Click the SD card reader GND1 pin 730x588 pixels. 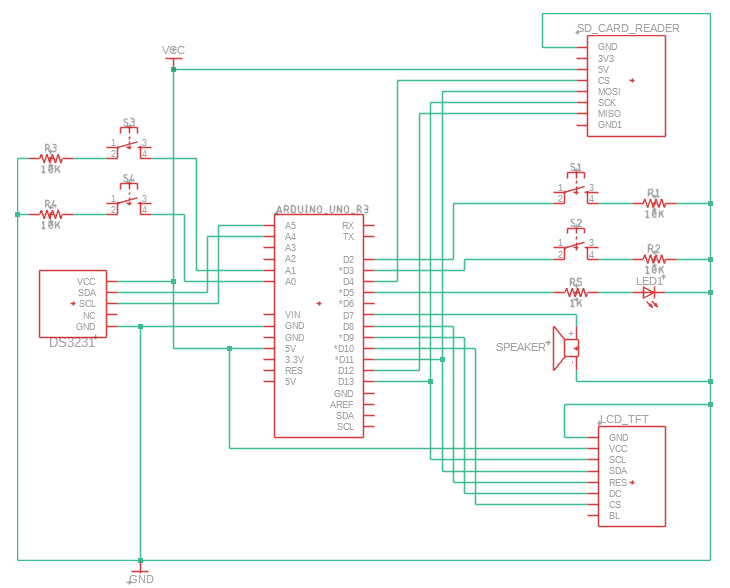tap(610, 125)
